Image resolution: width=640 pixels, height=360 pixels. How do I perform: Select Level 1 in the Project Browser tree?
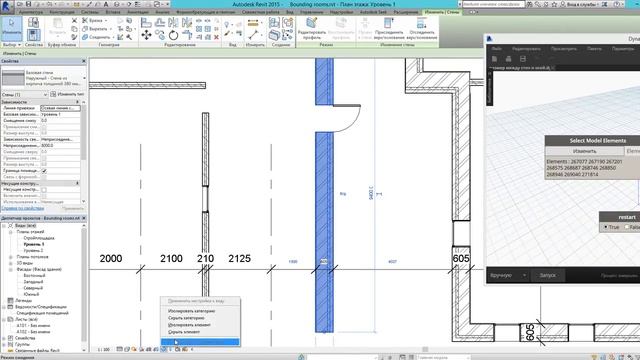(x=33, y=244)
